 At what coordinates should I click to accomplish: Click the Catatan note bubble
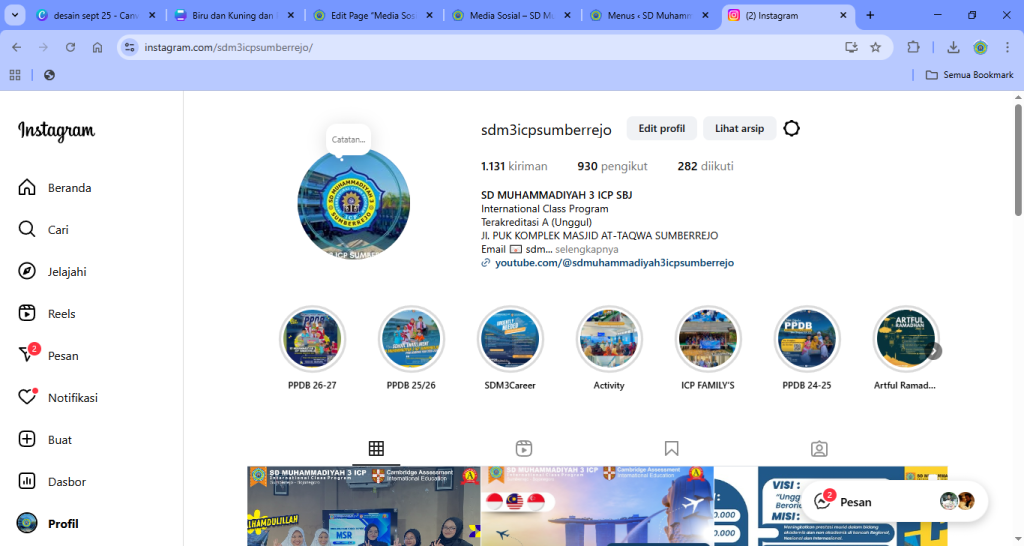(348, 140)
